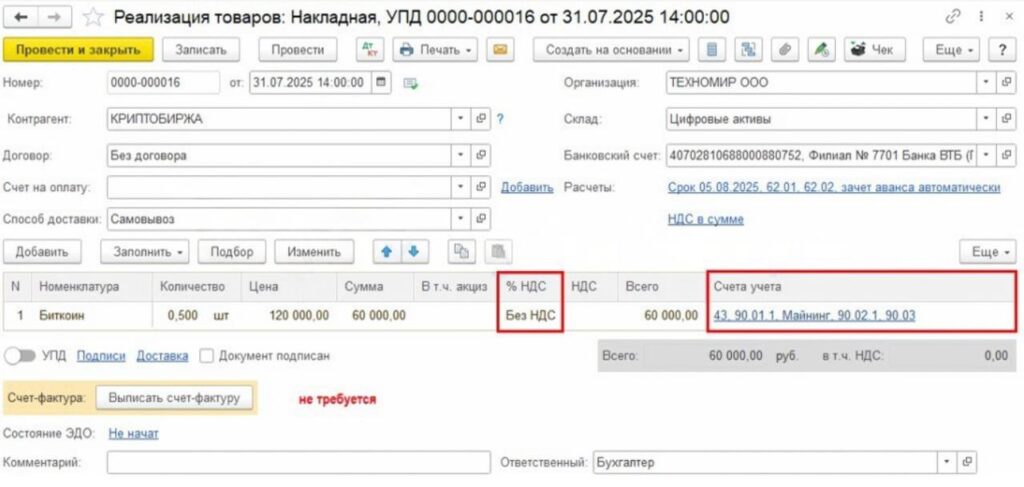Click the Комментарий input field
The height and width of the screenshot is (487, 1024).
[297, 463]
